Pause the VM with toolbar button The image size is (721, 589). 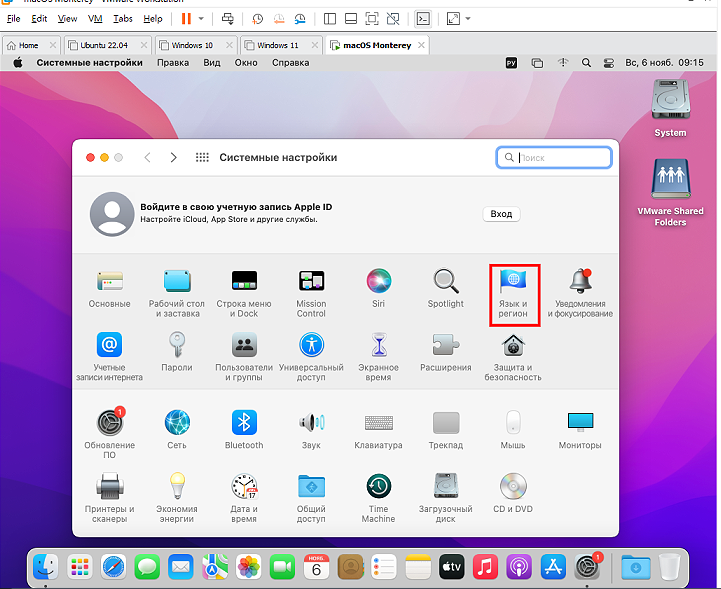click(186, 18)
